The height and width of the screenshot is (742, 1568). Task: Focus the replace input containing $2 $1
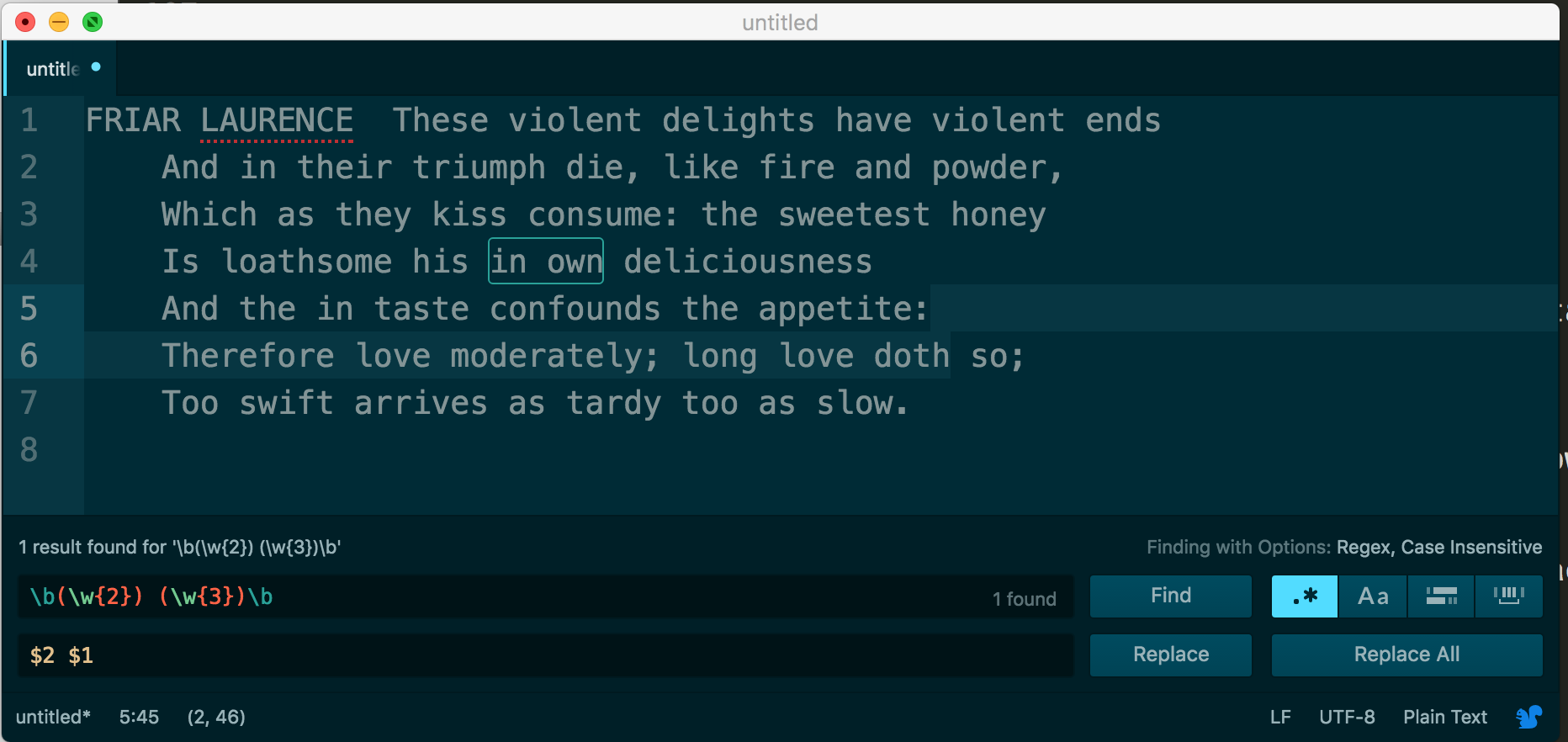point(545,655)
